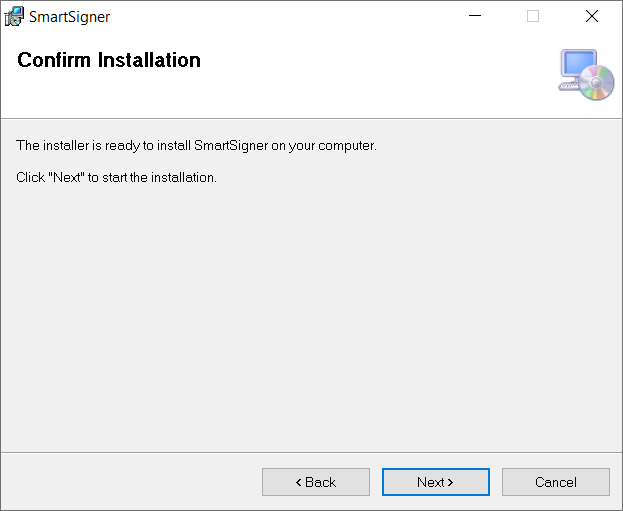Click the Confirm Installation heading
Viewport: 623px width, 511px height.
[109, 60]
